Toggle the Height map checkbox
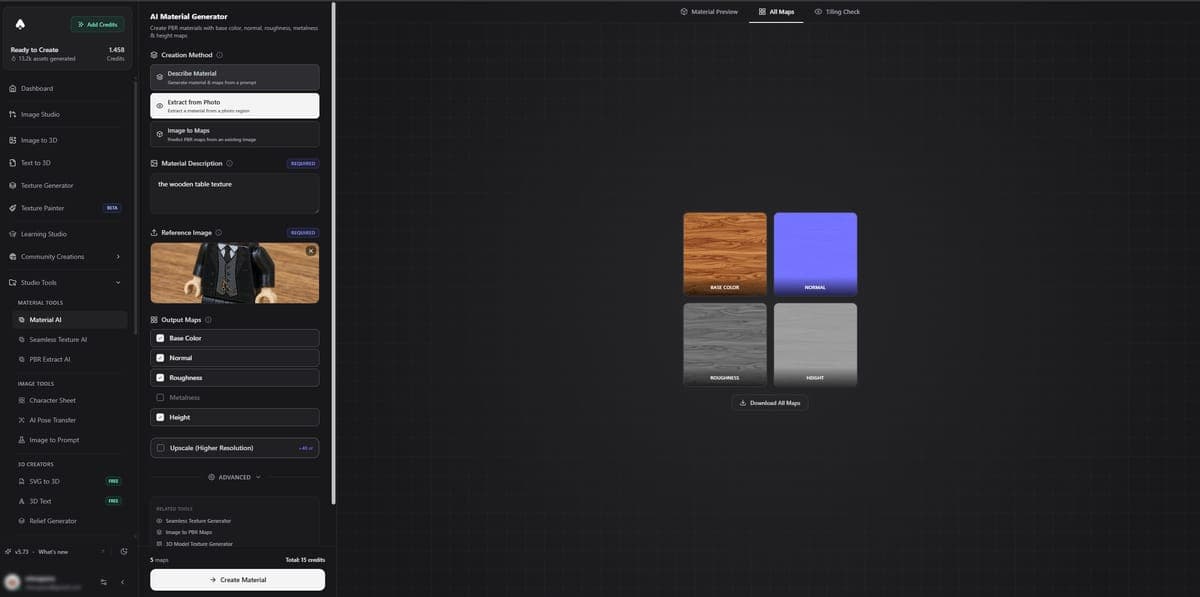Viewport: 1200px width, 597px height. [160, 417]
